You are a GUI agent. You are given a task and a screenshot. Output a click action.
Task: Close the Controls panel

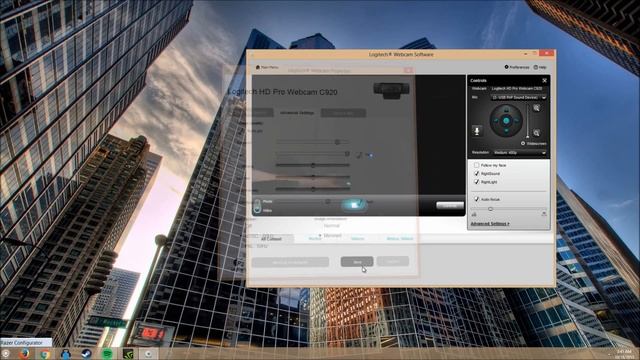pos(544,80)
